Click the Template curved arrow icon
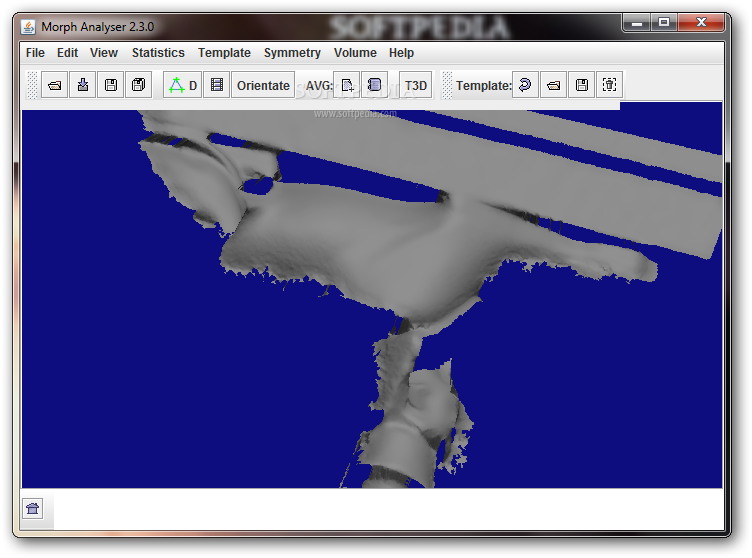Viewport: 752px width, 558px height. [525, 85]
